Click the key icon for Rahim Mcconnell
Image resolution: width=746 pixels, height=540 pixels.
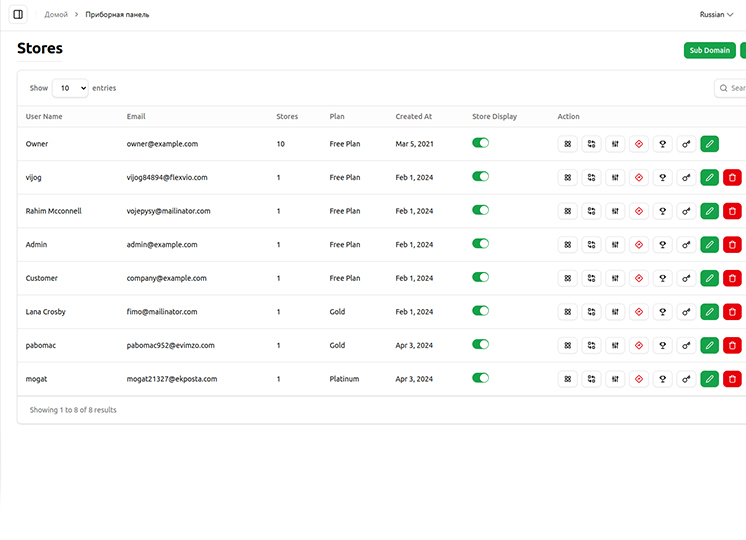click(x=686, y=211)
